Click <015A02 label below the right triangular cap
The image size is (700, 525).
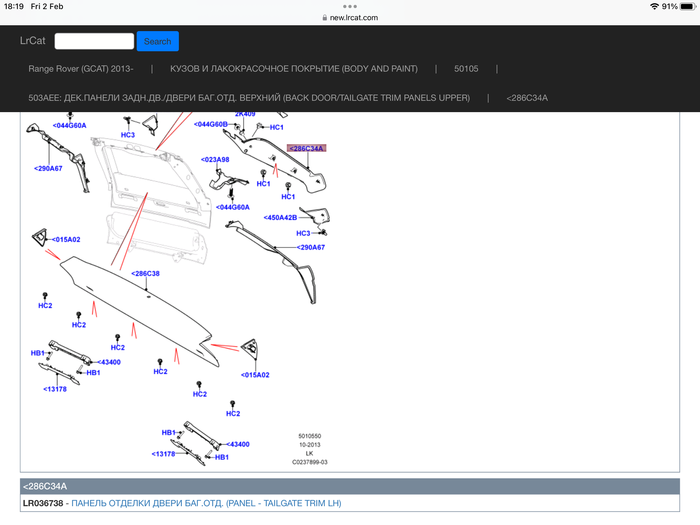[255, 375]
